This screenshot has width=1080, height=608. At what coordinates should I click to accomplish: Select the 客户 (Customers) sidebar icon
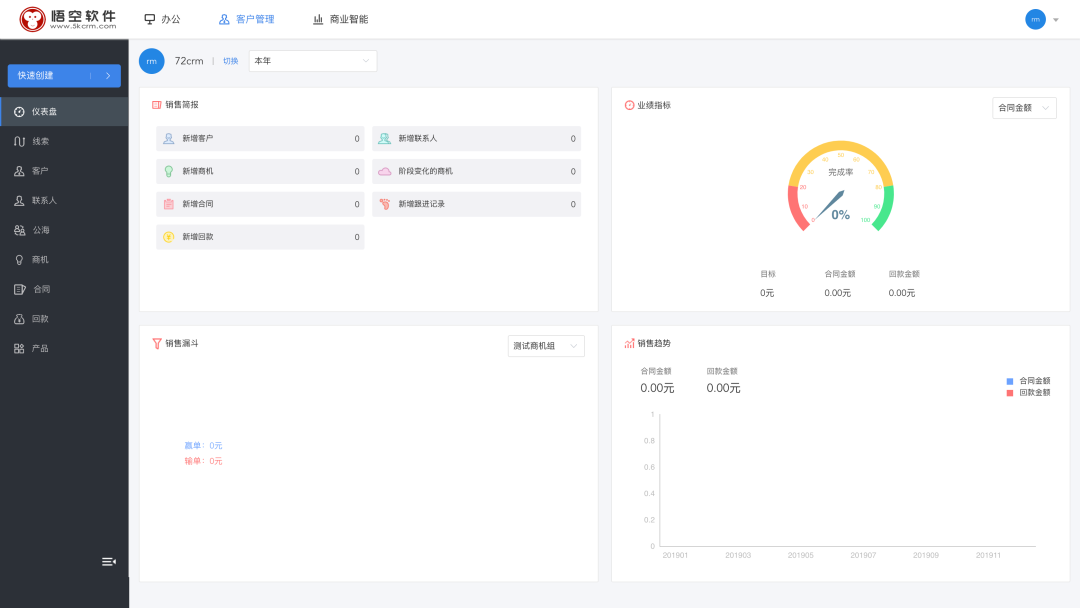click(40, 170)
